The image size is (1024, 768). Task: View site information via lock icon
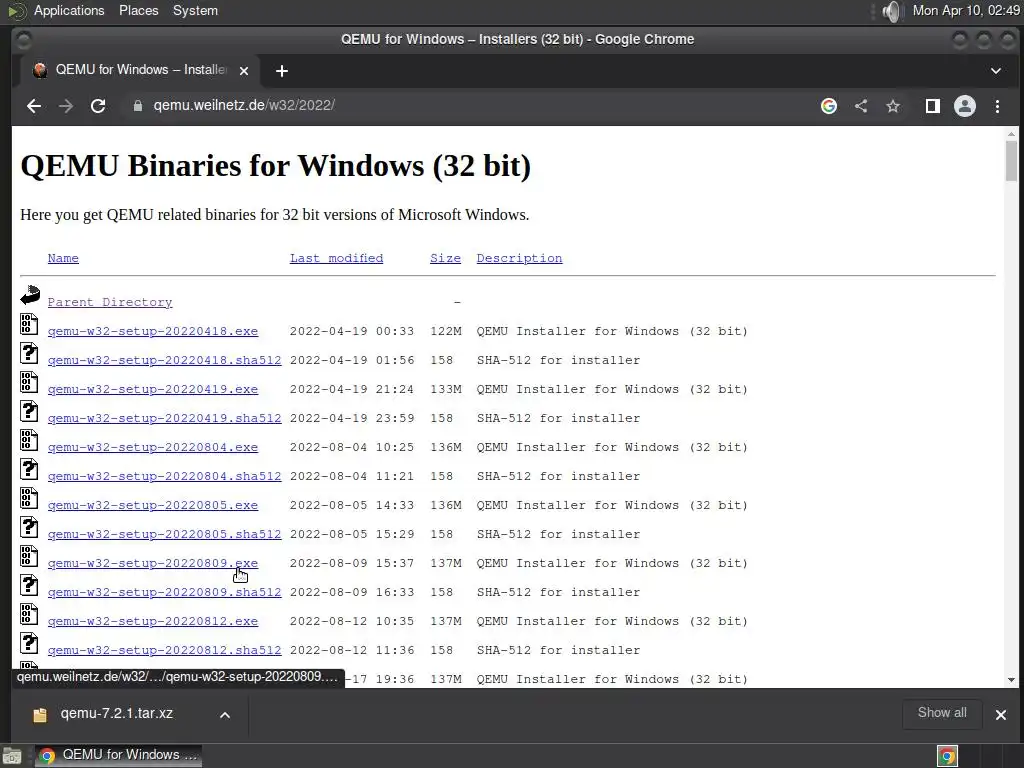click(x=138, y=106)
